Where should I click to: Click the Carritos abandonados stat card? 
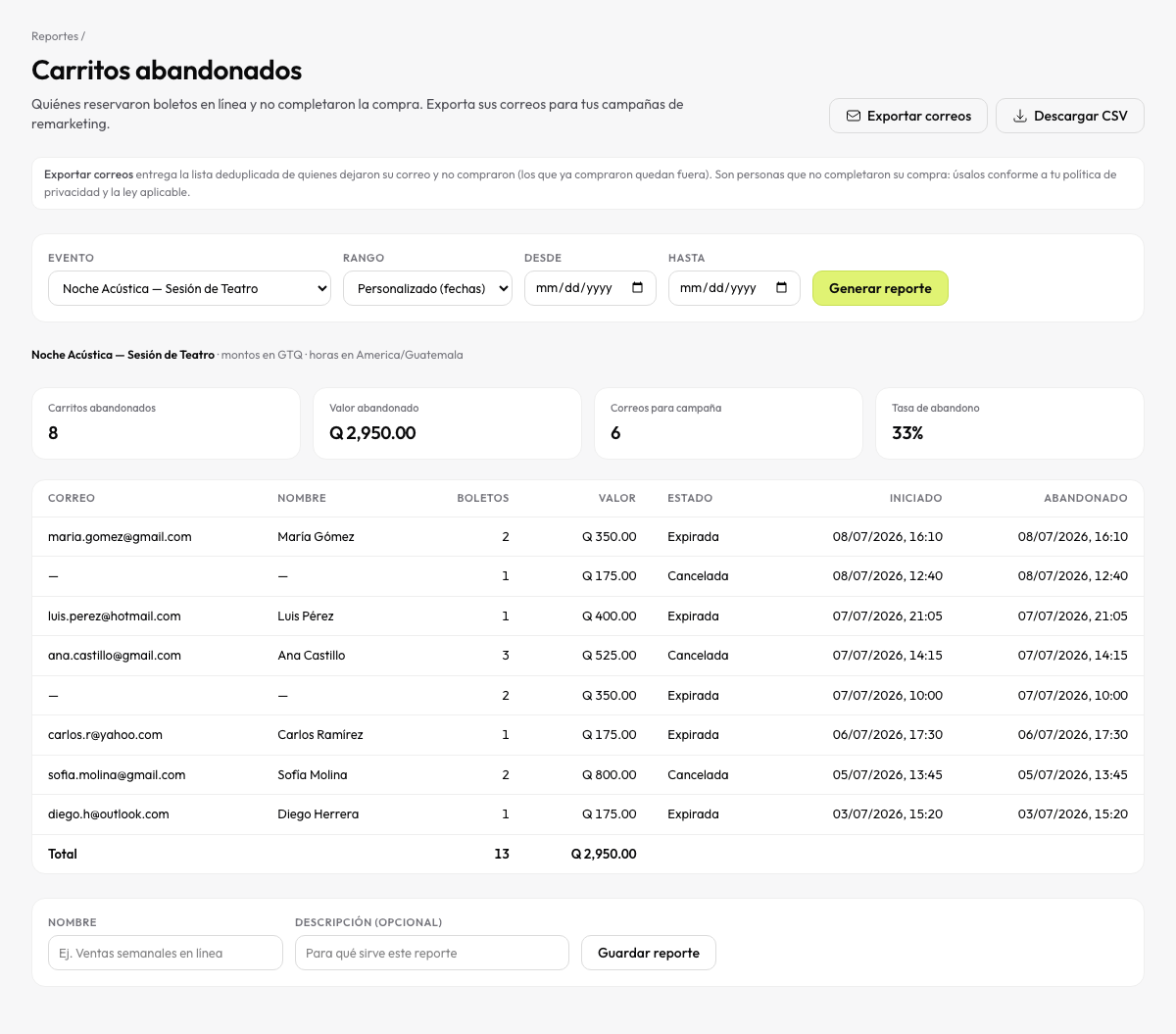pos(166,423)
